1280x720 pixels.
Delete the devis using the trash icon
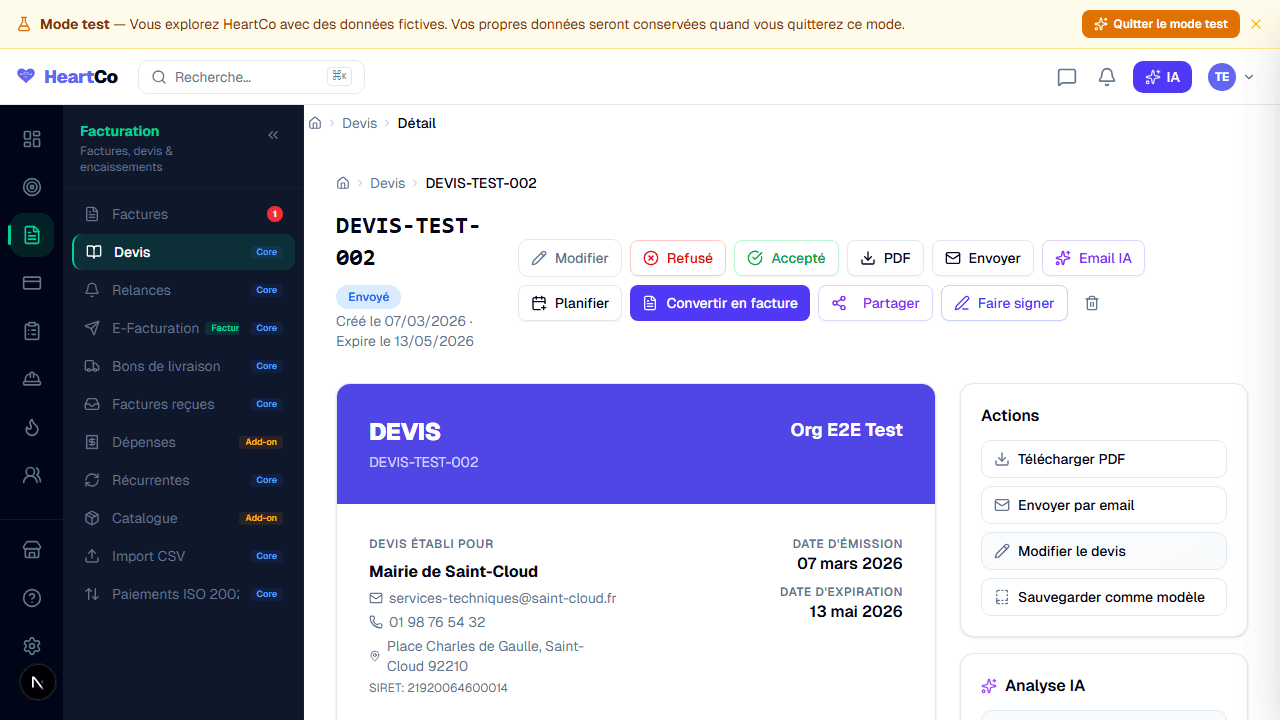1092,303
